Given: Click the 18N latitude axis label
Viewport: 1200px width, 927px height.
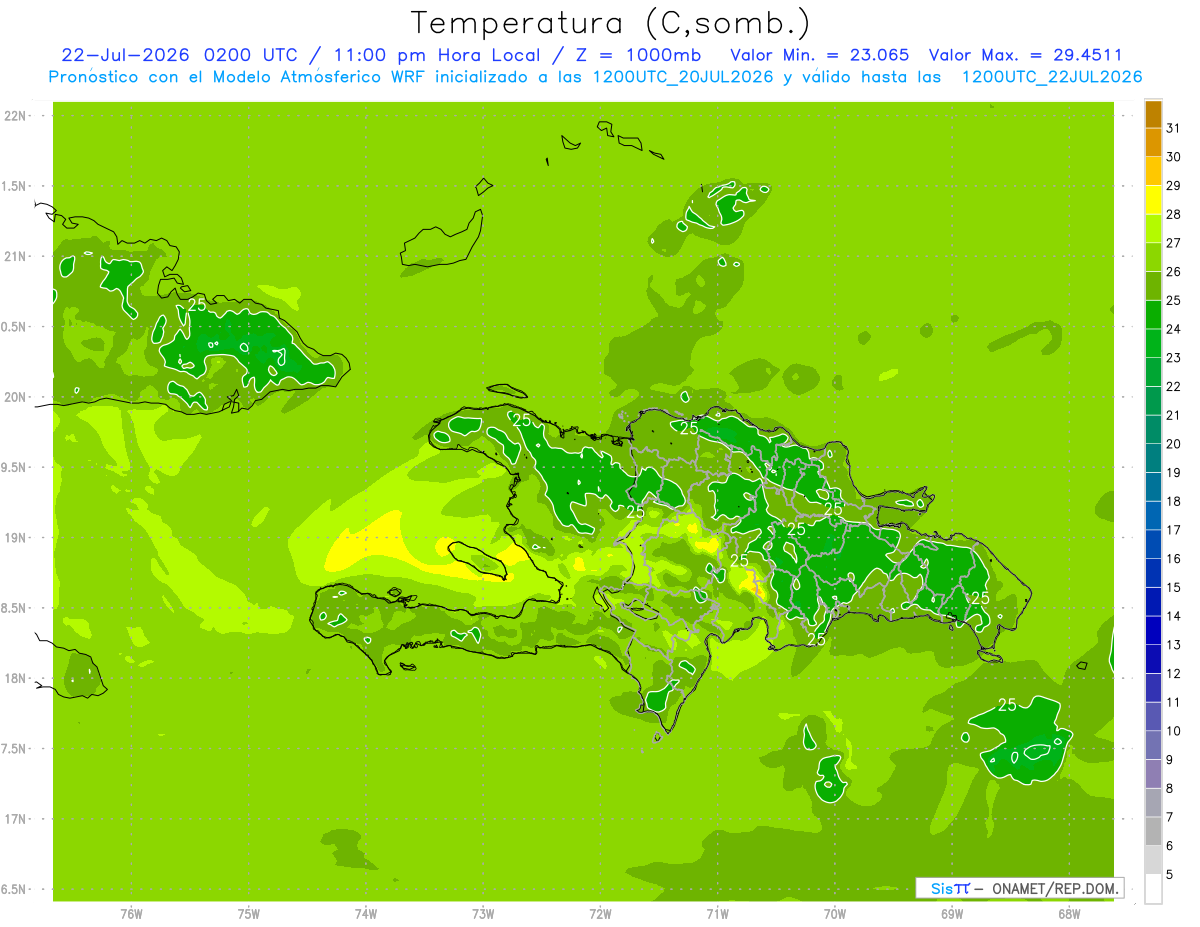Looking at the screenshot, I should click(x=15, y=678).
